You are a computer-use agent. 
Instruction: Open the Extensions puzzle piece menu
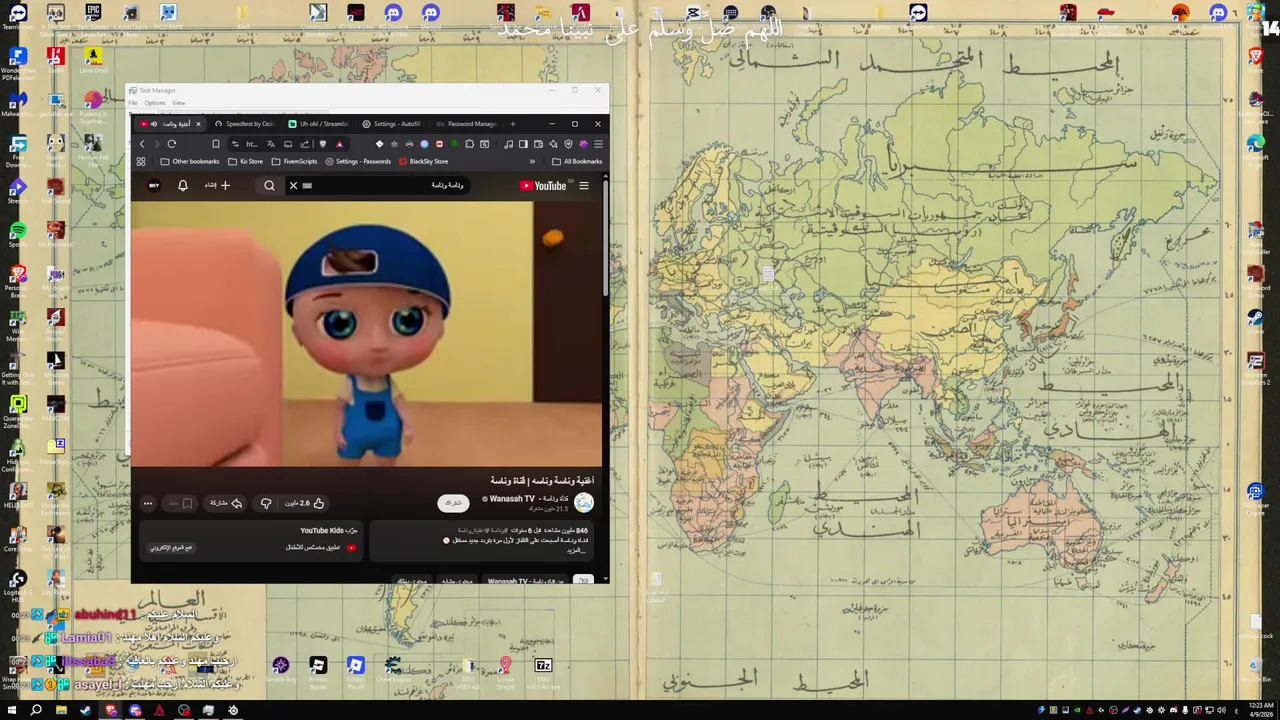[469, 144]
